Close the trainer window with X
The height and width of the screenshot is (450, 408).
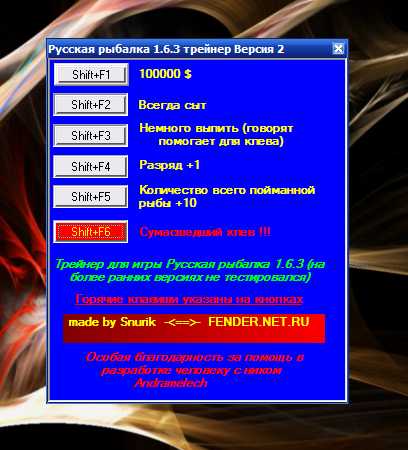click(x=338, y=49)
